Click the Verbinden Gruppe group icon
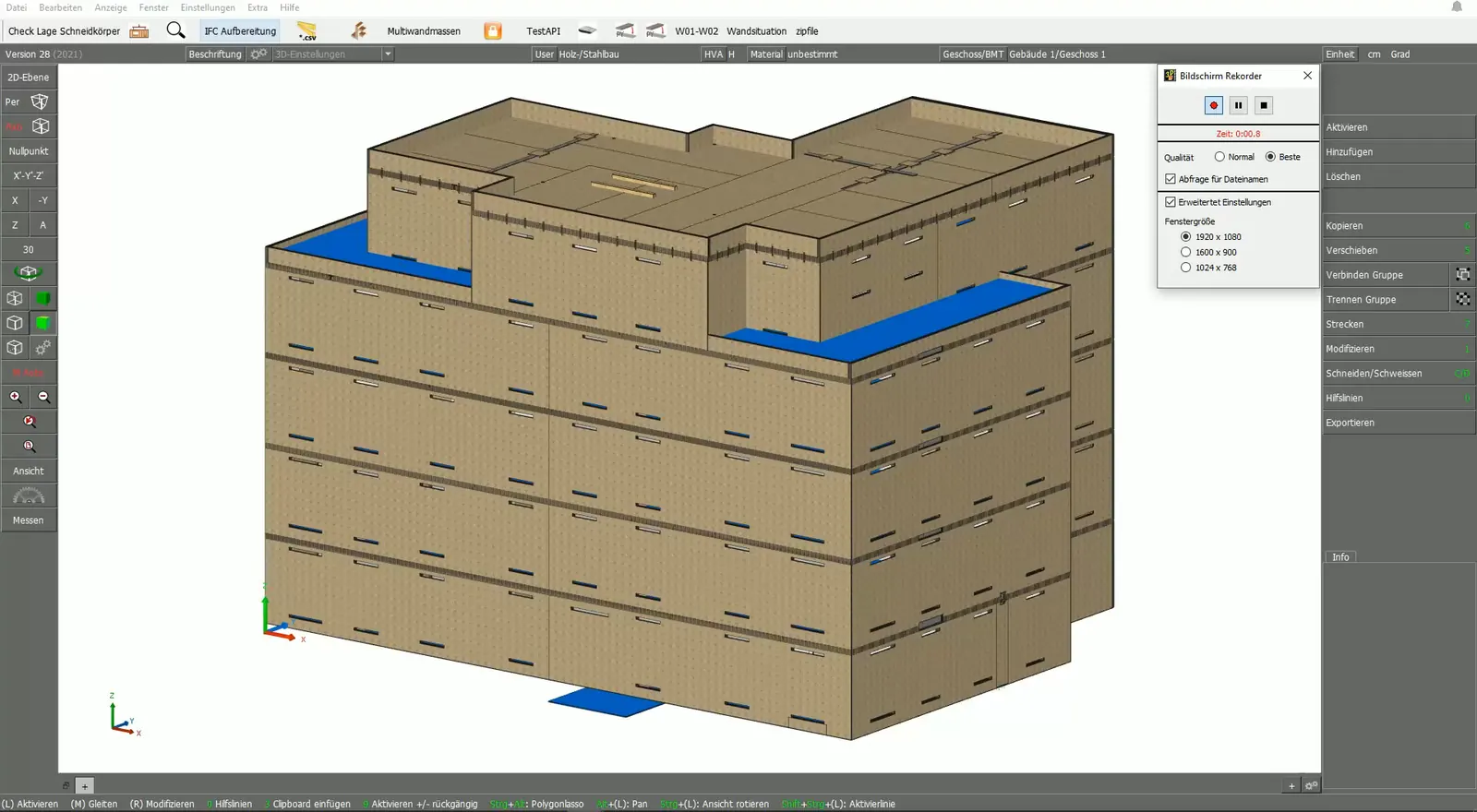The width and height of the screenshot is (1477, 812). click(x=1463, y=275)
